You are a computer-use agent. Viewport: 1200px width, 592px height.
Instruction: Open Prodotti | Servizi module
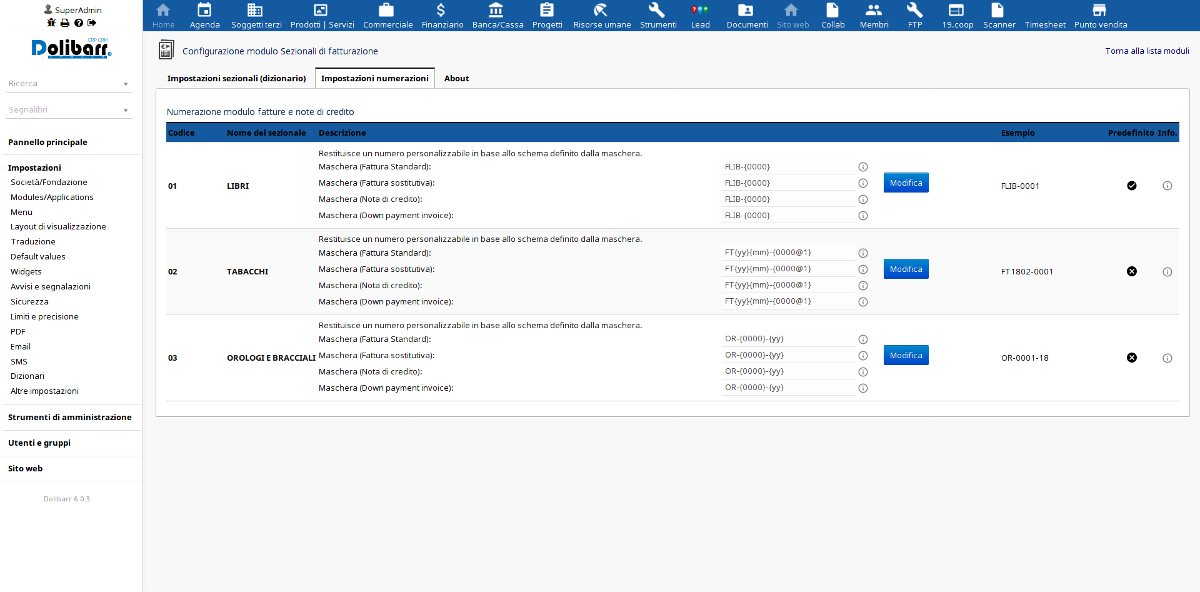pos(322,15)
